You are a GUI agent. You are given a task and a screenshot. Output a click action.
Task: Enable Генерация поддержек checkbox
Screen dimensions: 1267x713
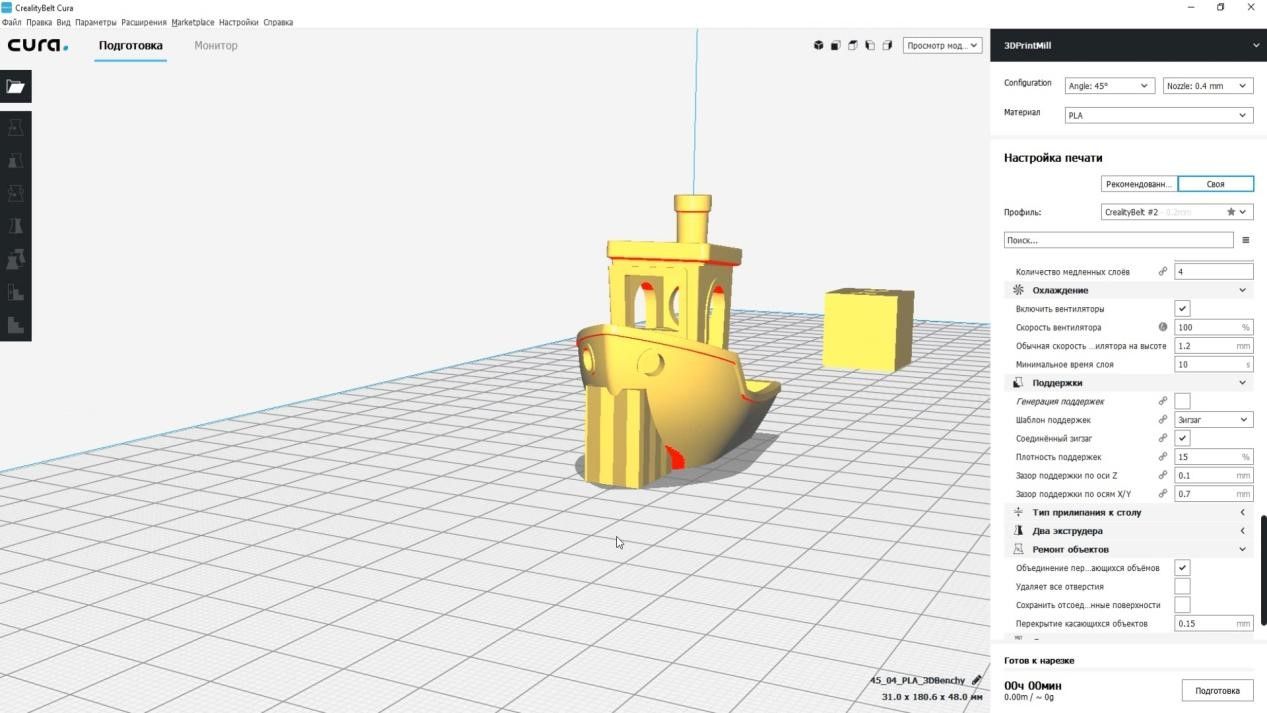[x=1182, y=401]
